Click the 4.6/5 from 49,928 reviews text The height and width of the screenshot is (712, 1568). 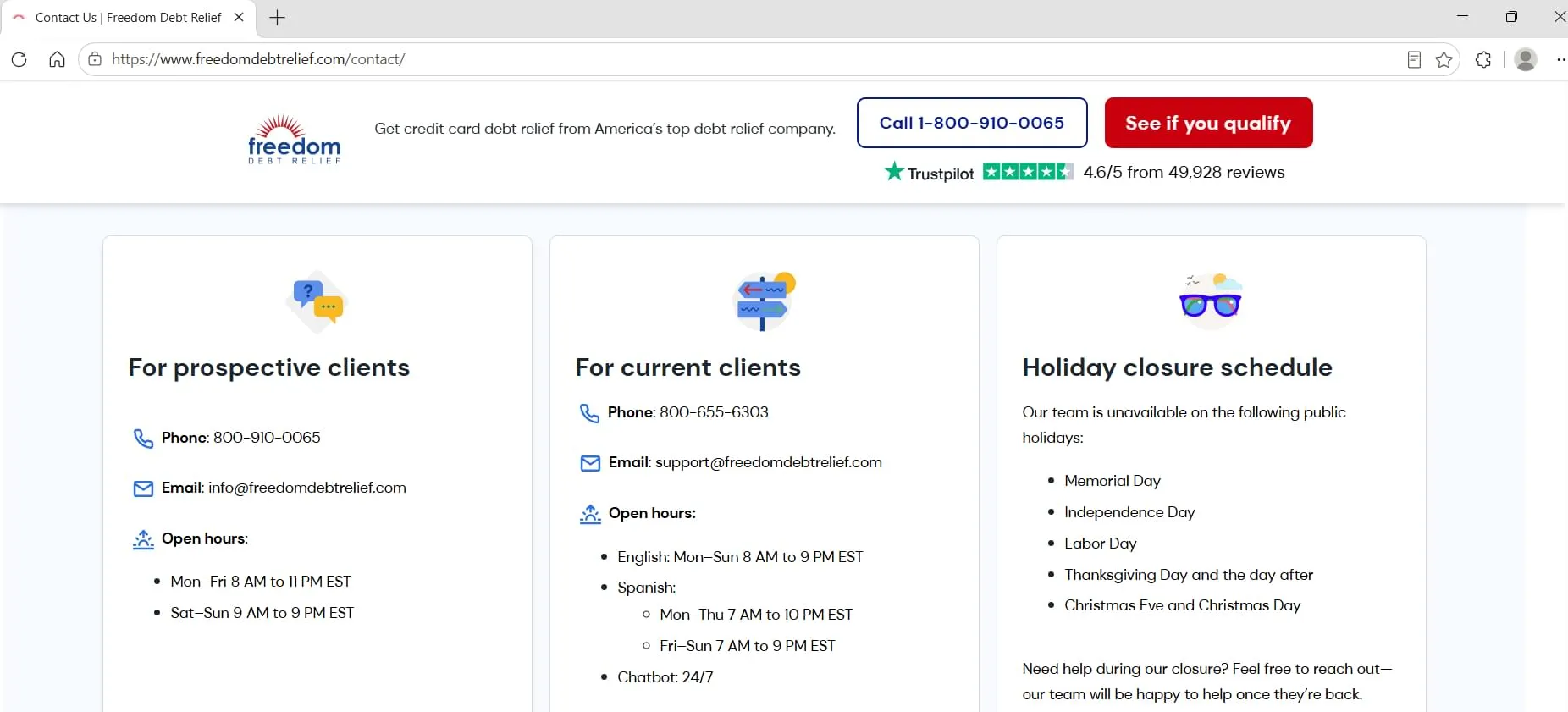[x=1184, y=172]
